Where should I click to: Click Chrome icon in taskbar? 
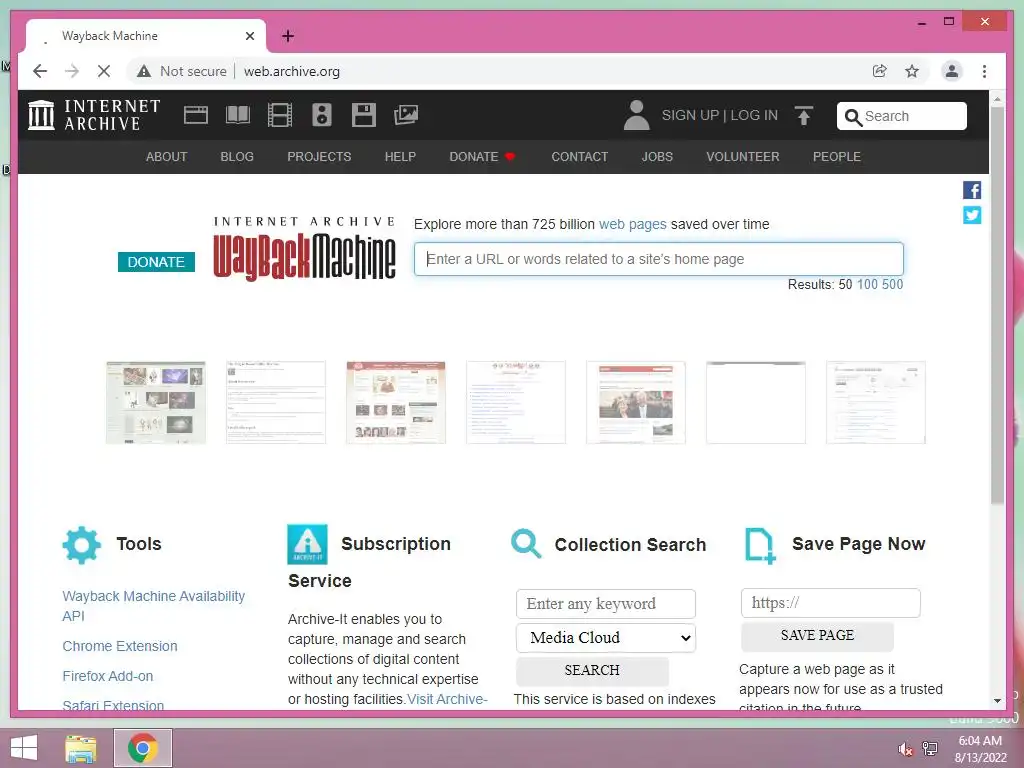click(143, 748)
